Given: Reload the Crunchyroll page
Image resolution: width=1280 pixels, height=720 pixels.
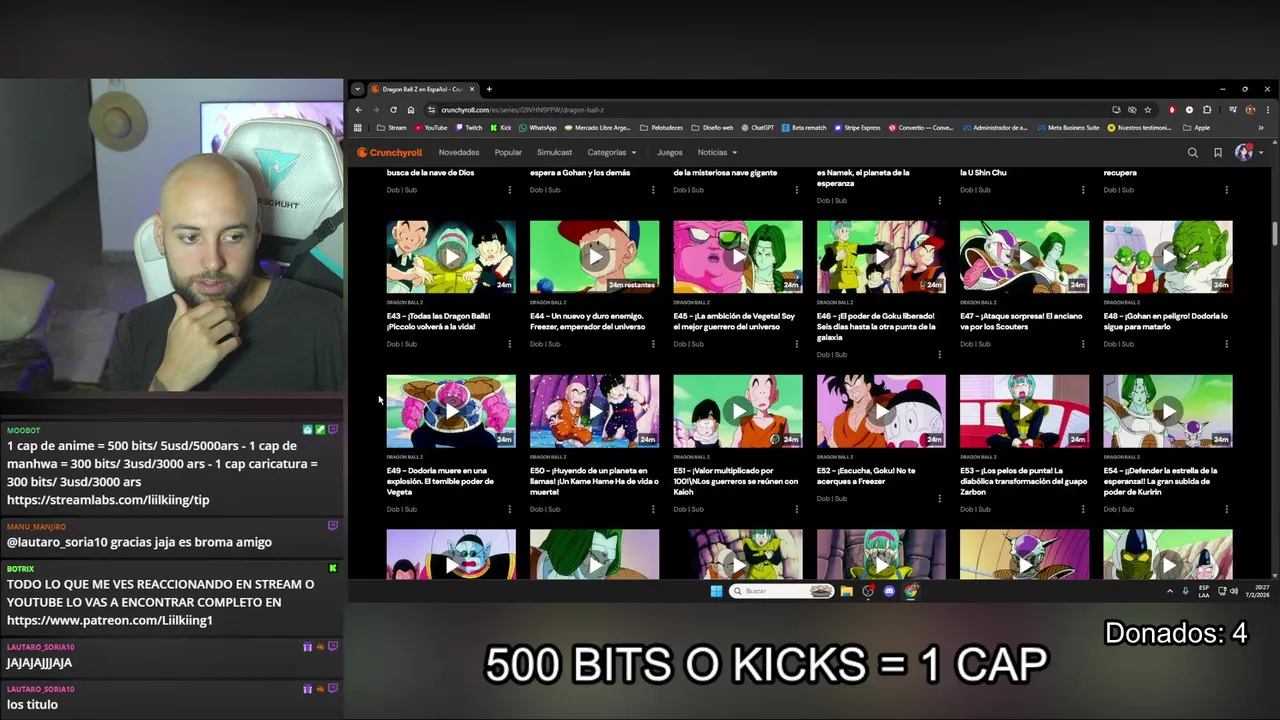Looking at the screenshot, I should [x=393, y=110].
